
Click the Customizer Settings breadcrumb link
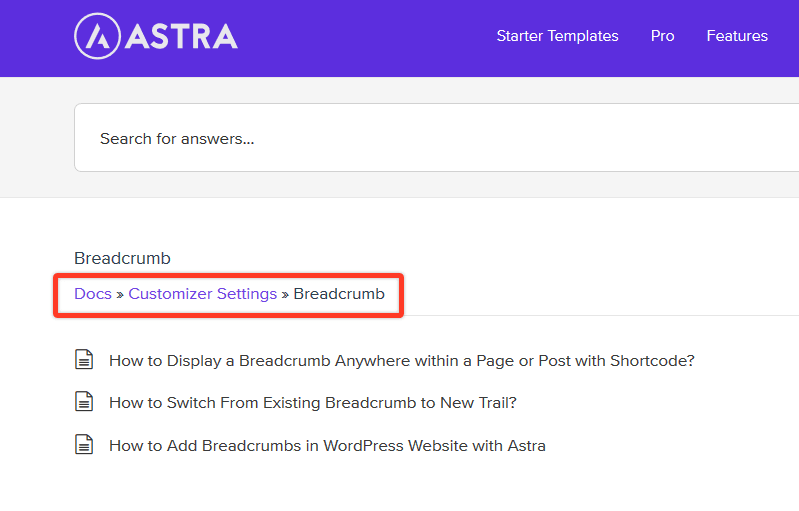click(x=202, y=294)
